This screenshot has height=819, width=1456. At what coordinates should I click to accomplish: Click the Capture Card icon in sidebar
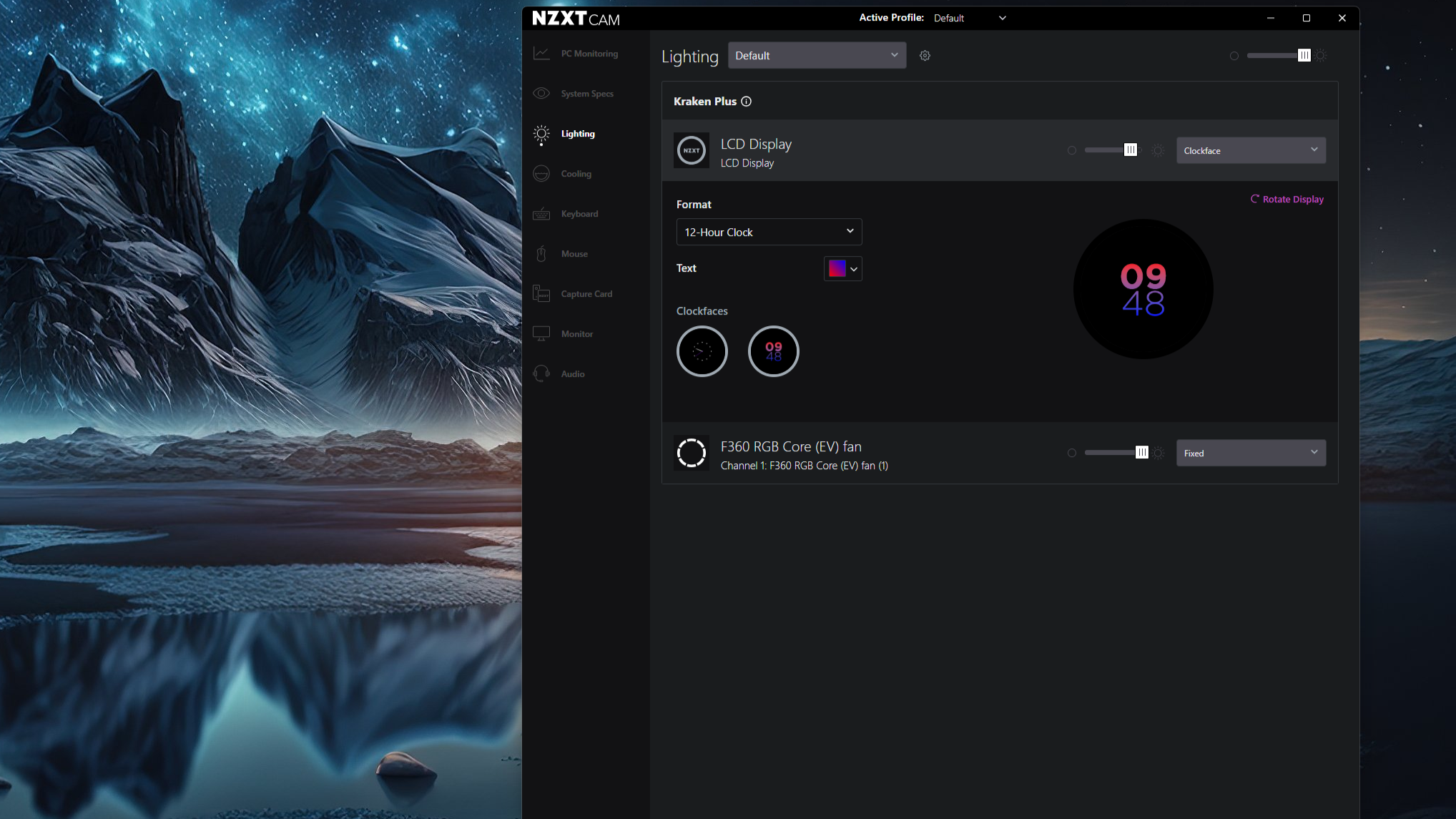point(541,294)
